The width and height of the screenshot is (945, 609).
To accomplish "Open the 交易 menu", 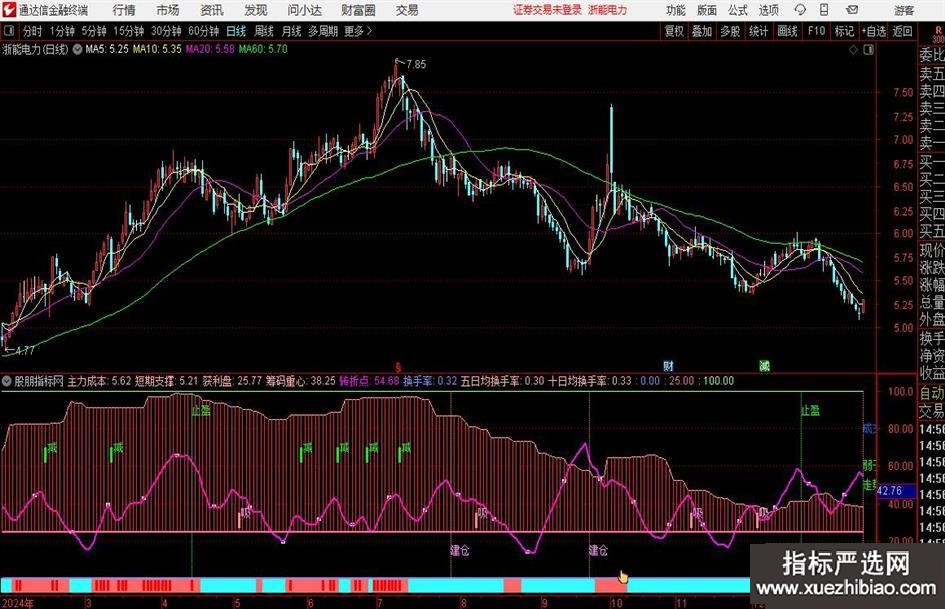I will coord(407,10).
